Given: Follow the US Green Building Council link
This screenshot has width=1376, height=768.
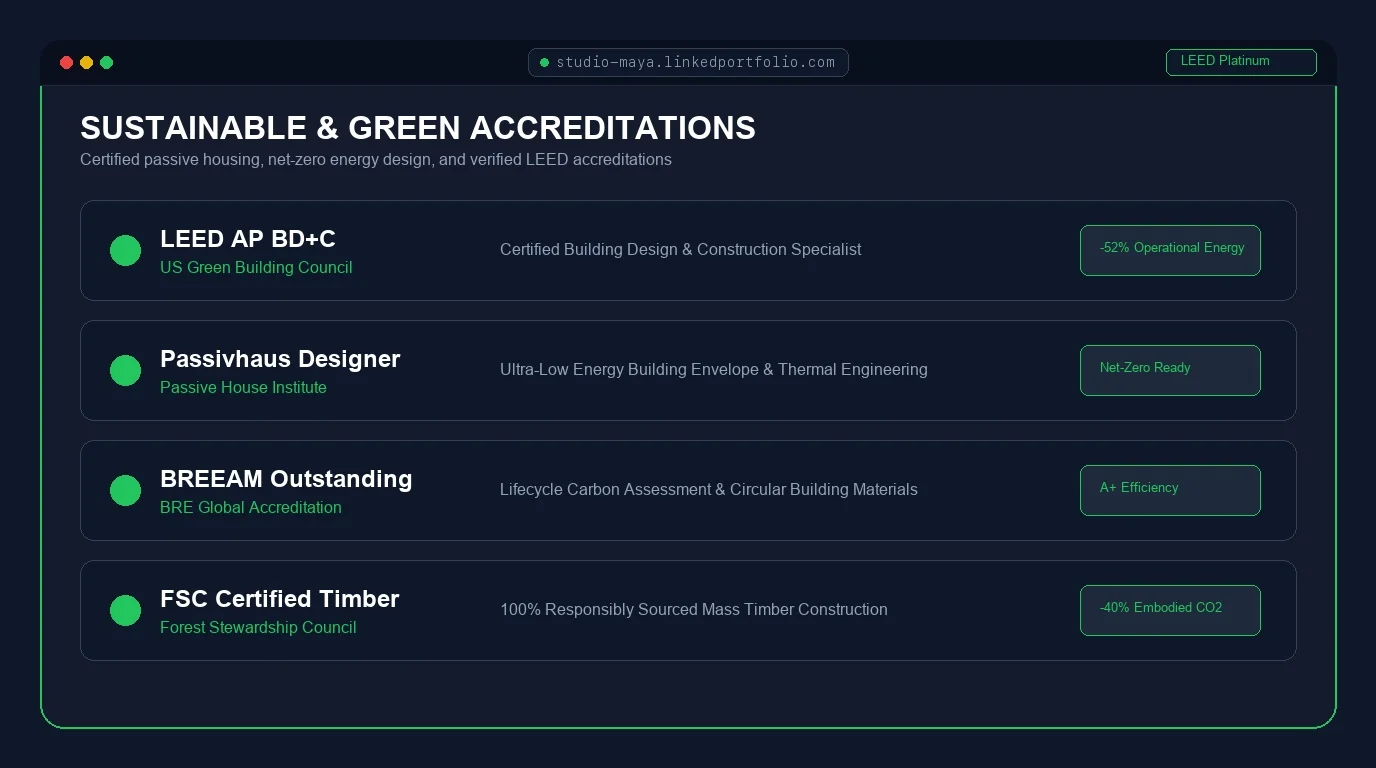Looking at the screenshot, I should (x=256, y=267).
